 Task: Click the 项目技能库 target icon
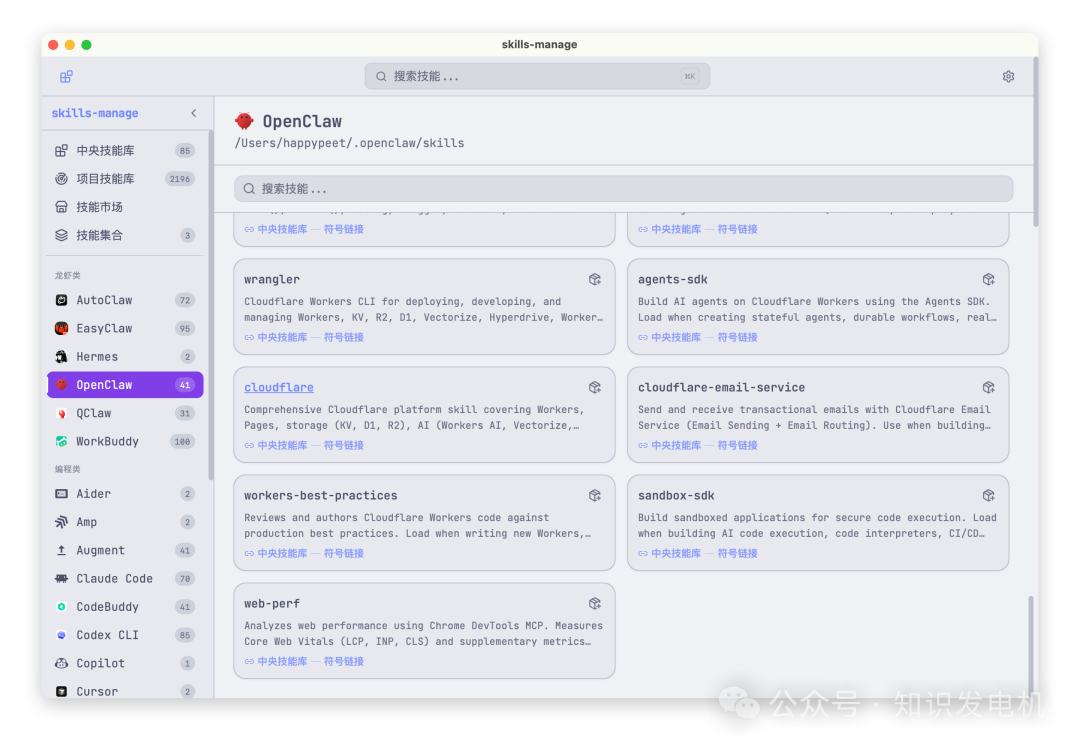(x=61, y=178)
